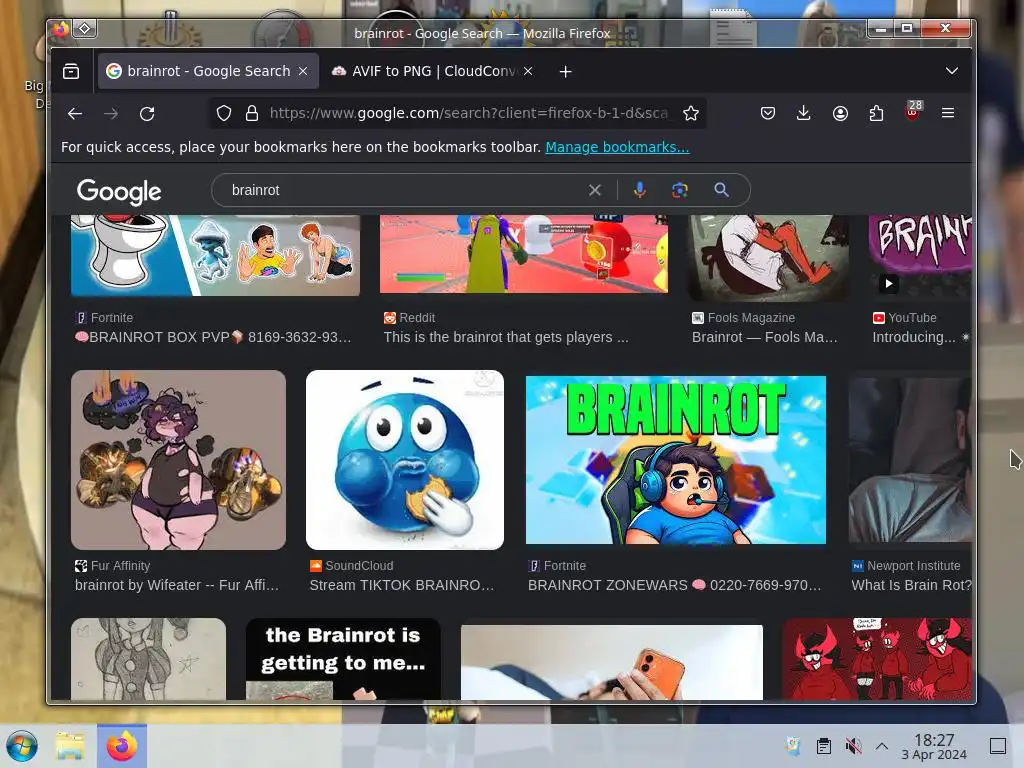
Task: Open the Firefox hamburger menu
Action: pyautogui.click(x=948, y=114)
